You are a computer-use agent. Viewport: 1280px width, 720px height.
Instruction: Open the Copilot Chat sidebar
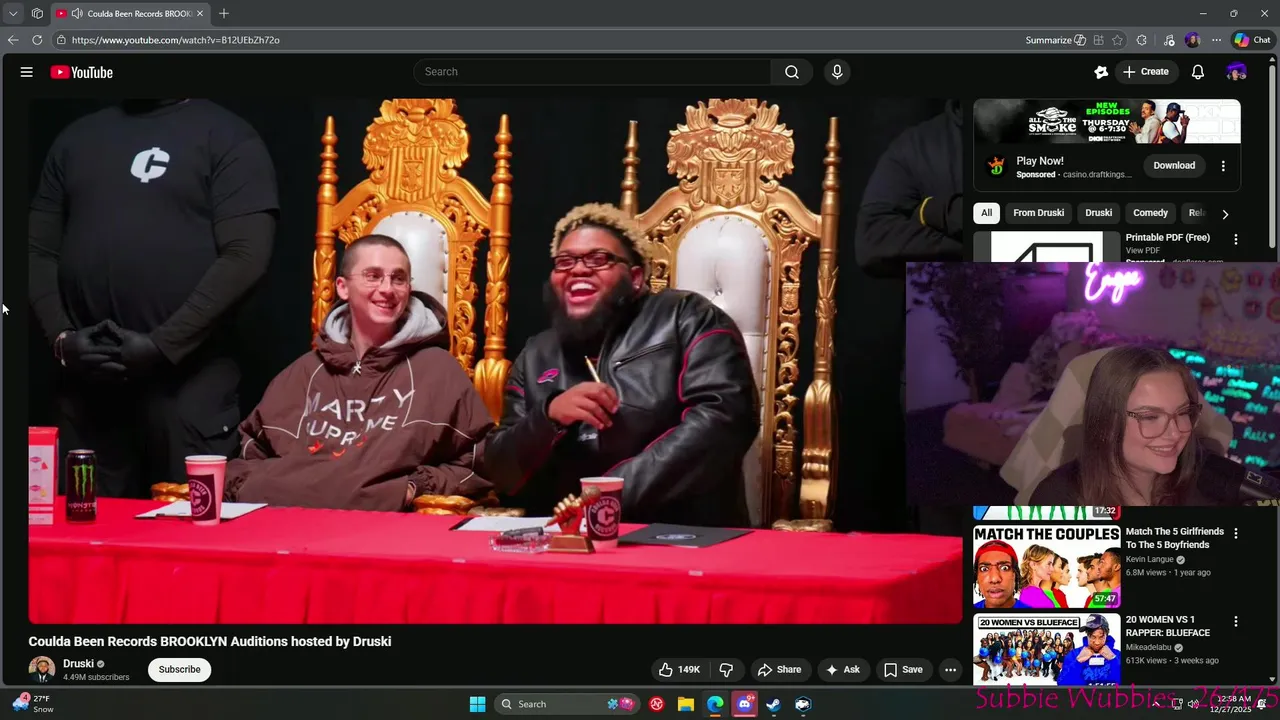click(1252, 40)
